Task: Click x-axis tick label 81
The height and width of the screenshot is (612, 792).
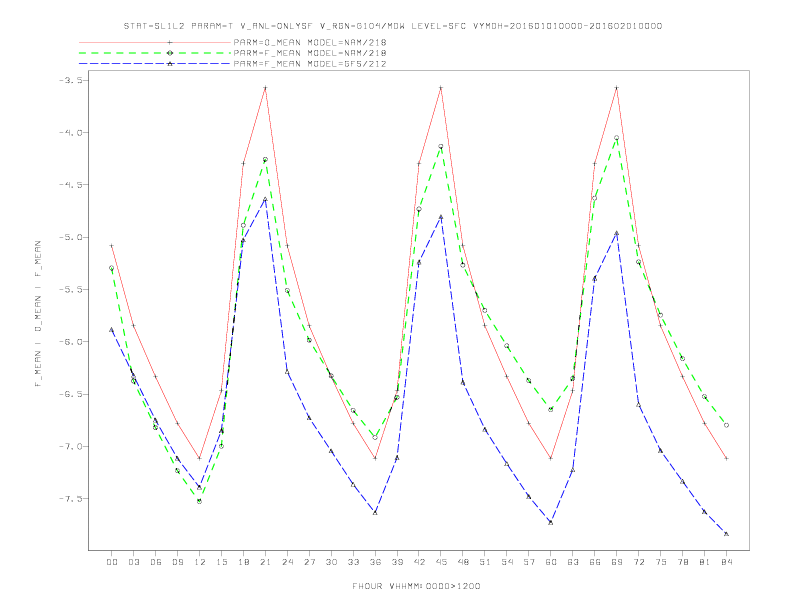Action: click(x=705, y=562)
